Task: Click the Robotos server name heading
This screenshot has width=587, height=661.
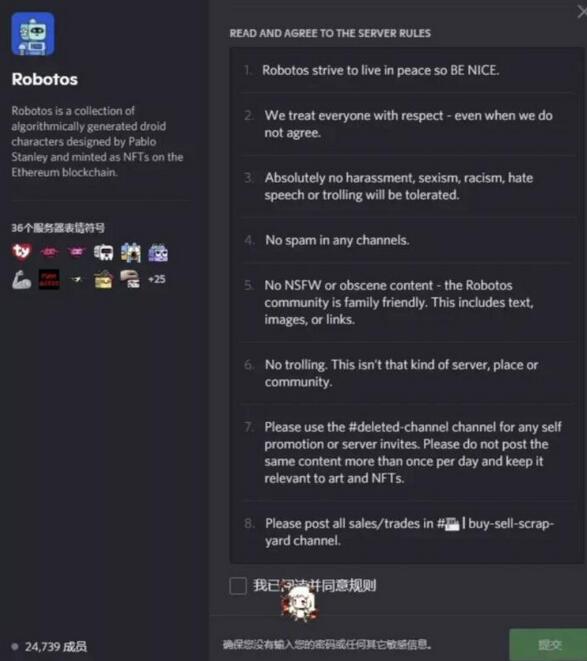Action: pos(45,79)
